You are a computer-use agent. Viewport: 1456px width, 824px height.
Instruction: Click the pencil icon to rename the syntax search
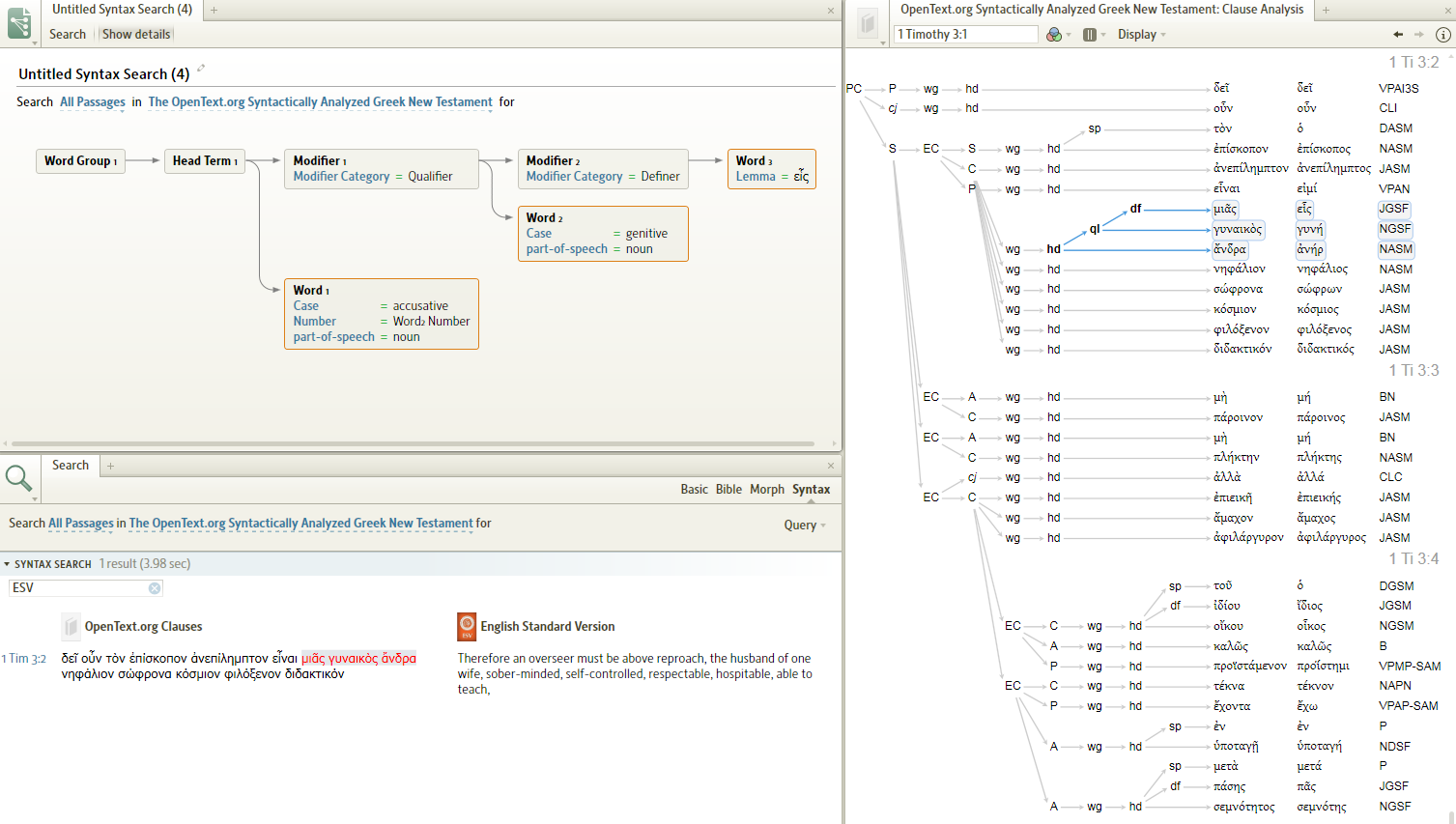201,69
